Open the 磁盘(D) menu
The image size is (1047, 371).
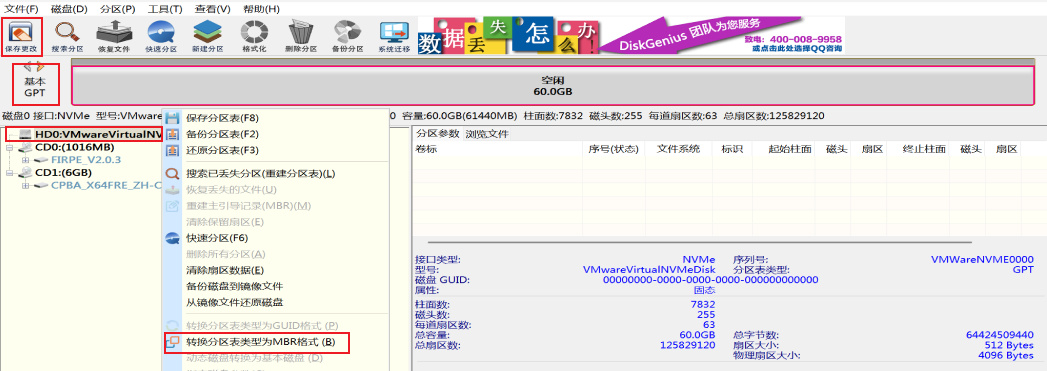(x=69, y=9)
